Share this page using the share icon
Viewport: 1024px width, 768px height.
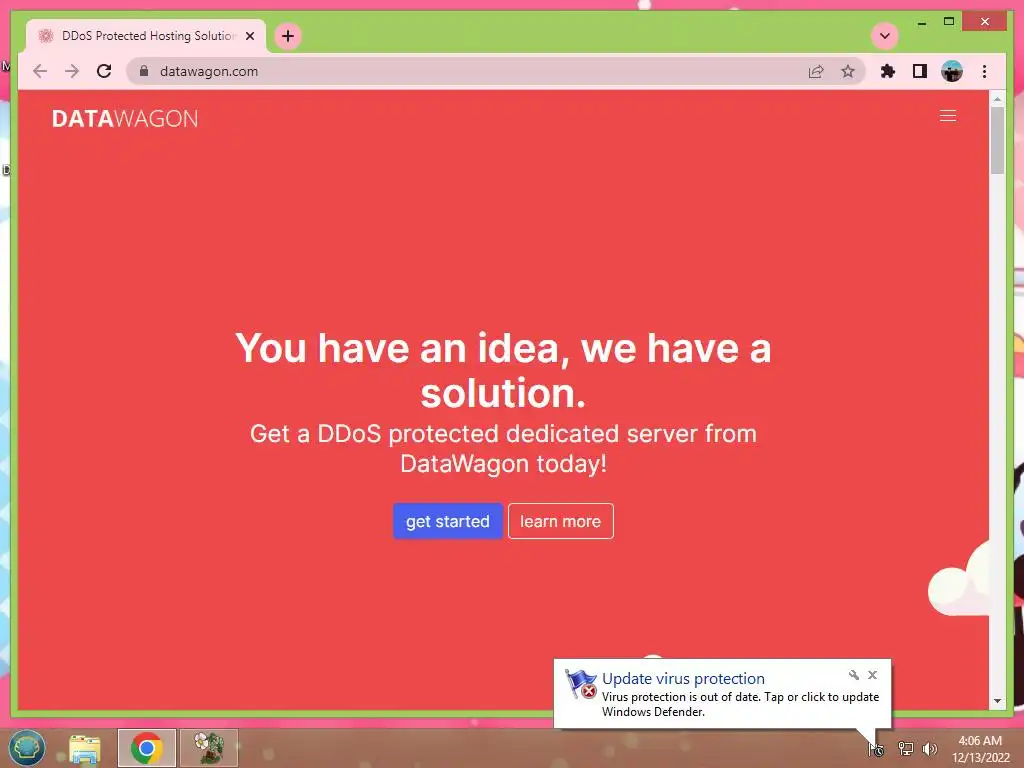tap(816, 71)
